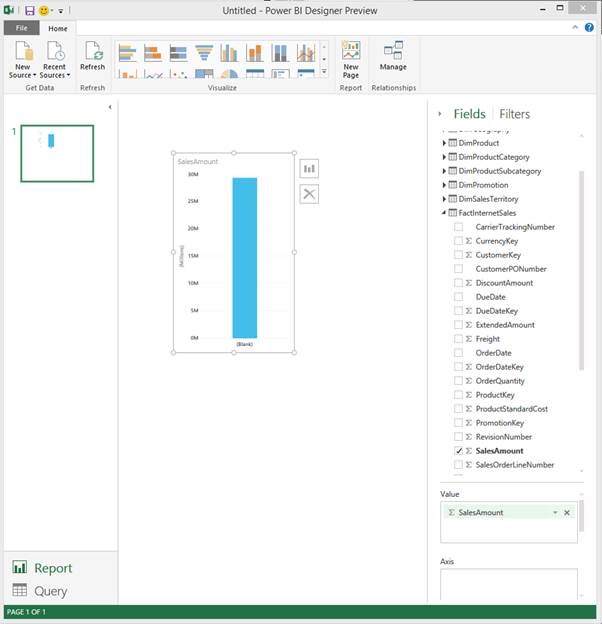Screen dimensions: 602x624
Task: Expand the DimProductSubcategory table
Action: click(x=444, y=171)
